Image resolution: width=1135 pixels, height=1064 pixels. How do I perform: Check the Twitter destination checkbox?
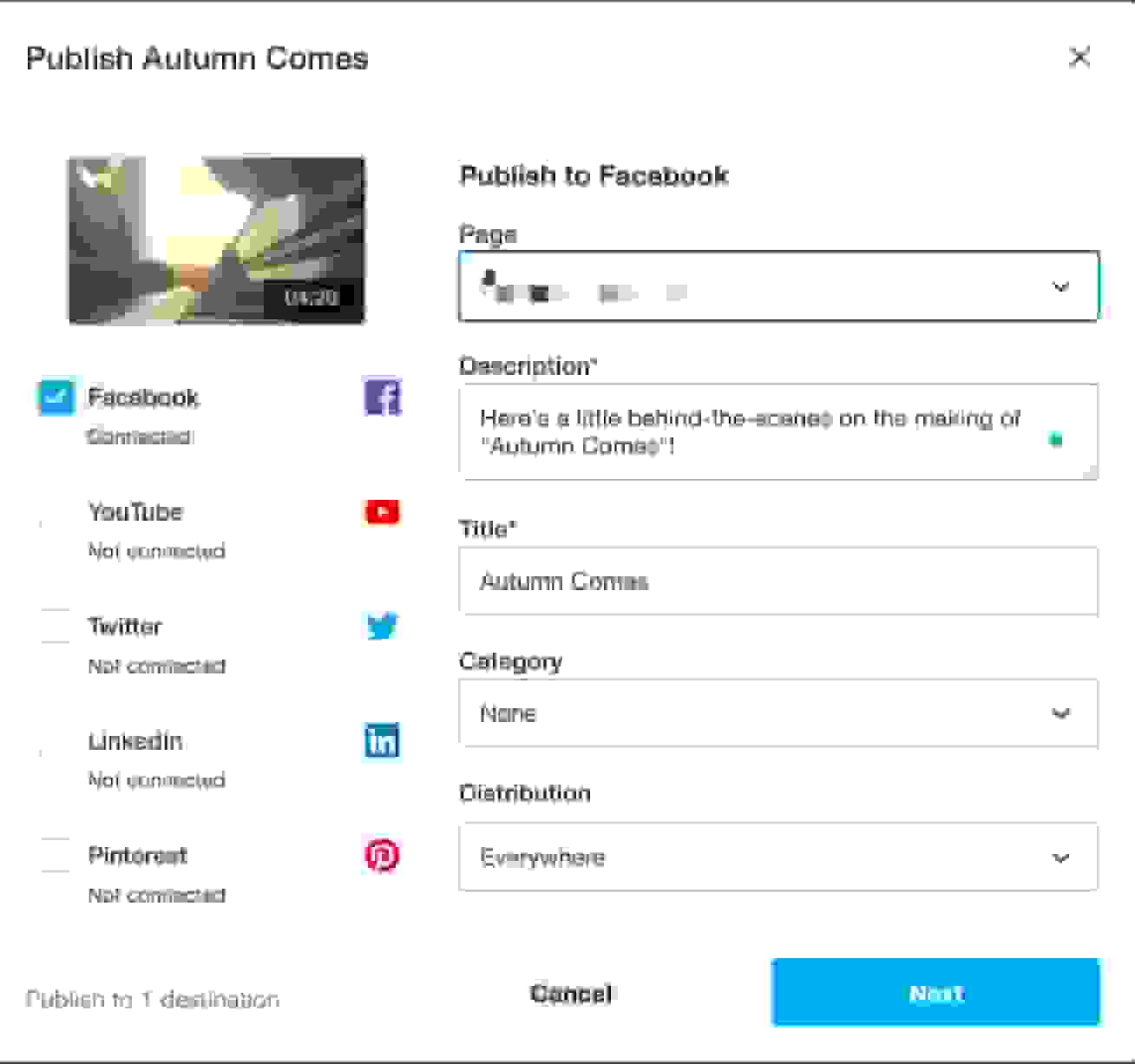56,626
